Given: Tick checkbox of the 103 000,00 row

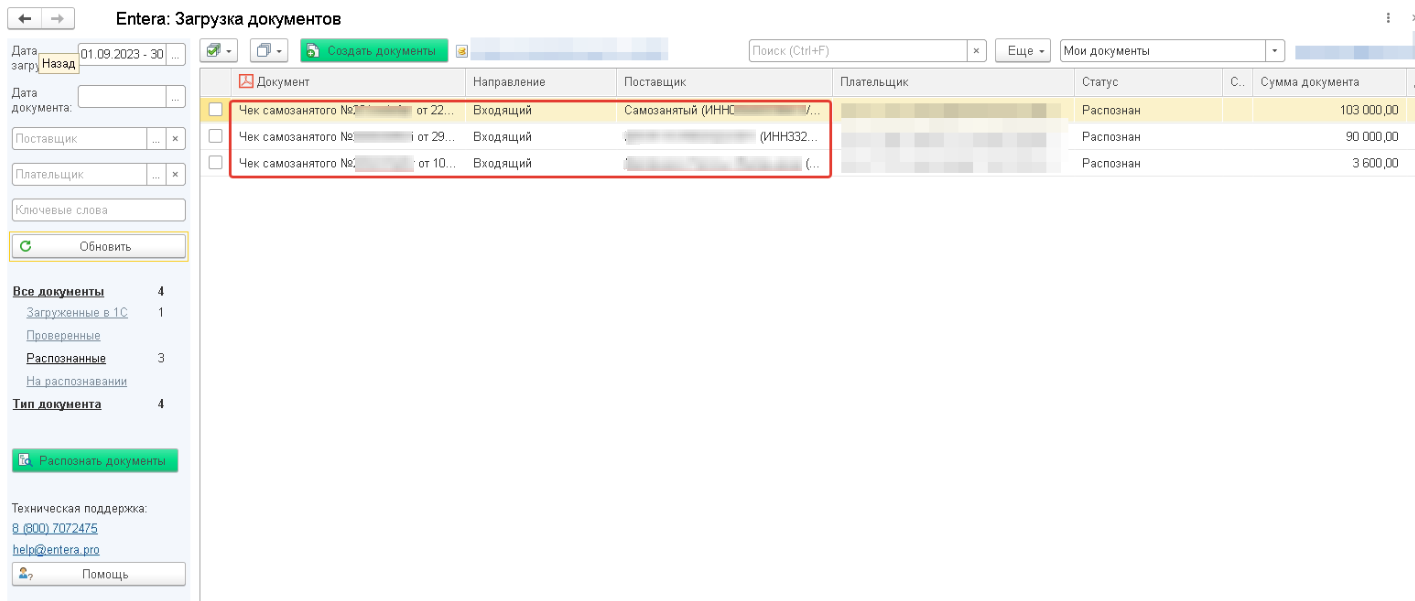Looking at the screenshot, I should [215, 110].
